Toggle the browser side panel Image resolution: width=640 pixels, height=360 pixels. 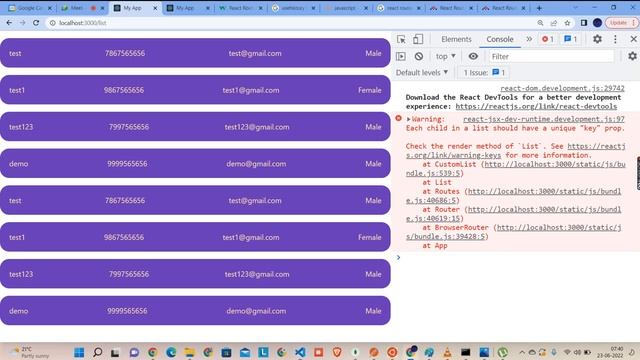click(x=584, y=23)
